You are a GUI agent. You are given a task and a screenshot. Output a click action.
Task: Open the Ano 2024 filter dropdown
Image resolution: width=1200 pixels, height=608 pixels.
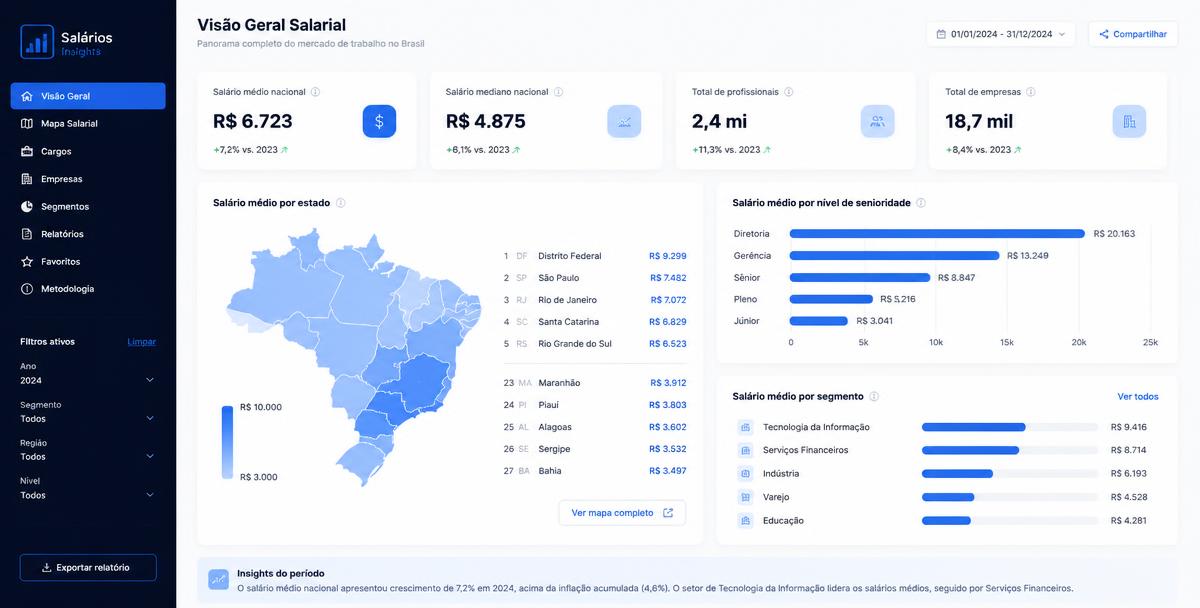coord(88,380)
